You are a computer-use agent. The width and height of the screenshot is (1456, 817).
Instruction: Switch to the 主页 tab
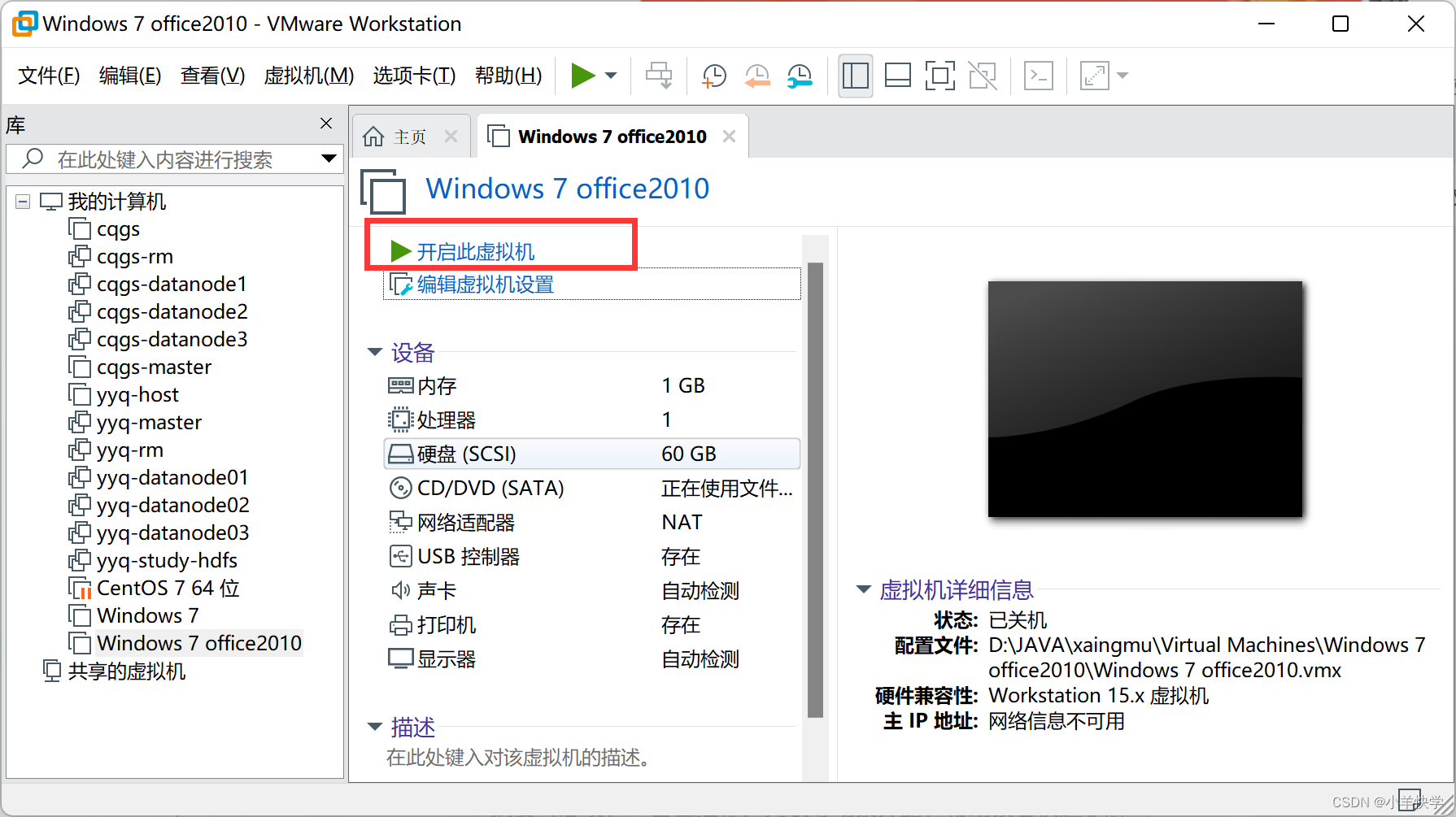[407, 136]
